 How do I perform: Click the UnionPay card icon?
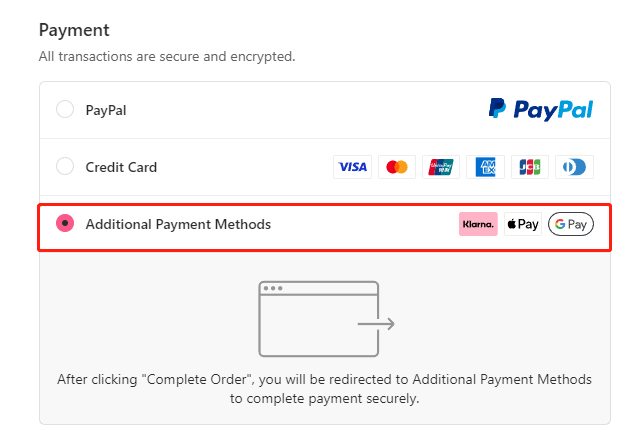(x=441, y=167)
